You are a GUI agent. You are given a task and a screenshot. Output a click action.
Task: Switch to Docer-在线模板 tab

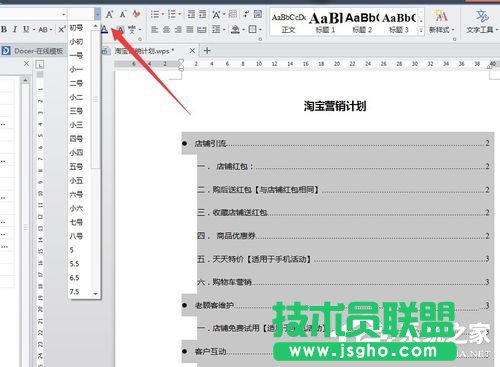pos(33,51)
